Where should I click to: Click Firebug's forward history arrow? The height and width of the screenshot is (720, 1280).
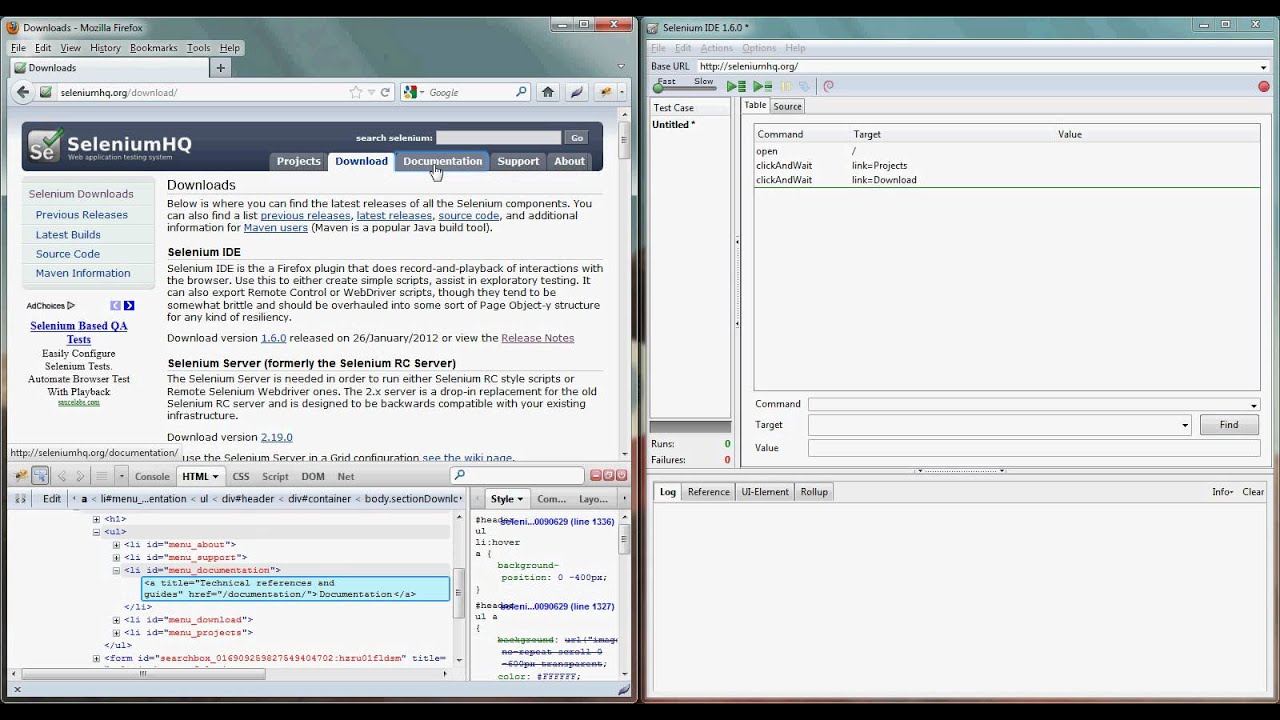[80, 476]
